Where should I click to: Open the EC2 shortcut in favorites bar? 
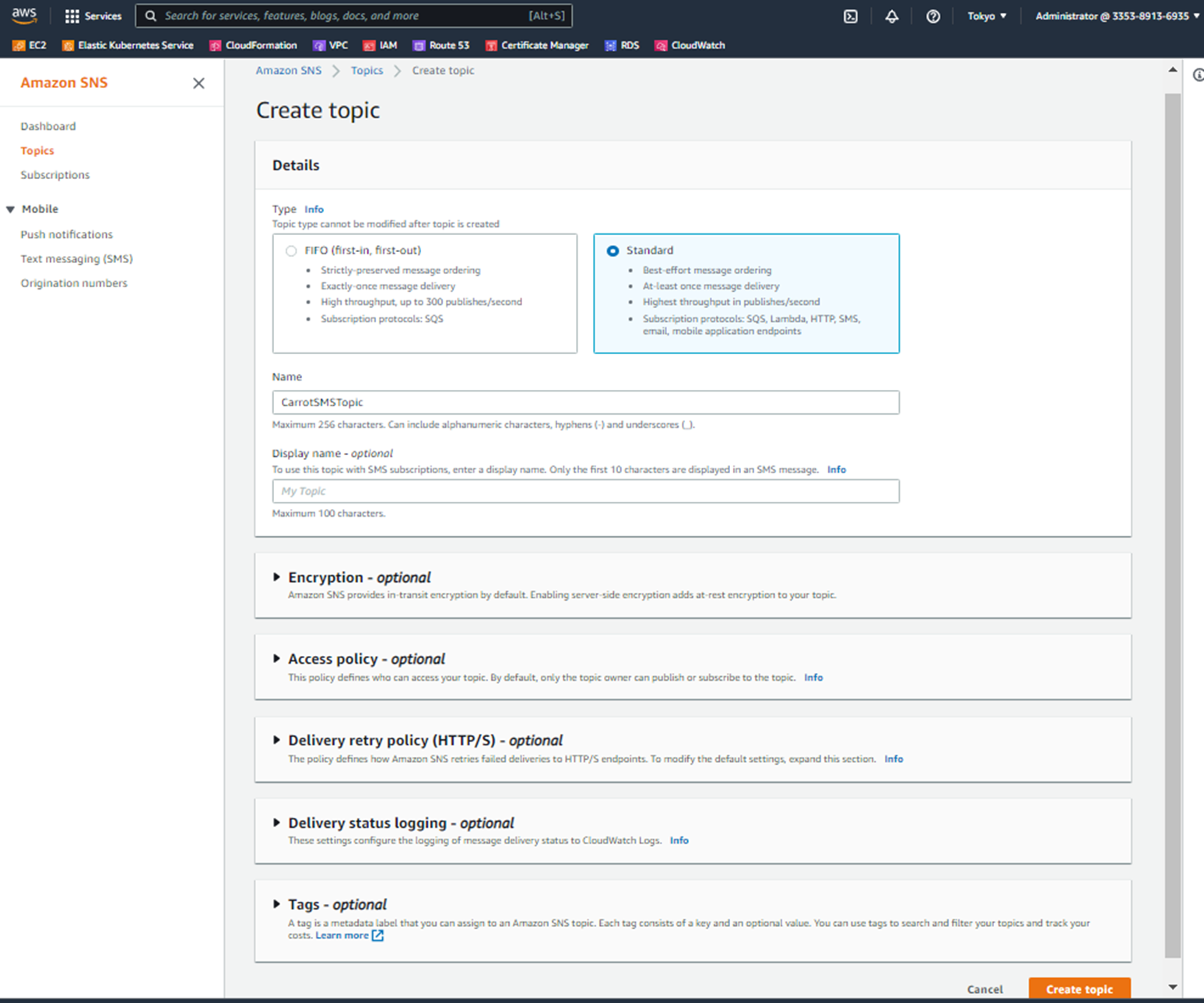30,45
